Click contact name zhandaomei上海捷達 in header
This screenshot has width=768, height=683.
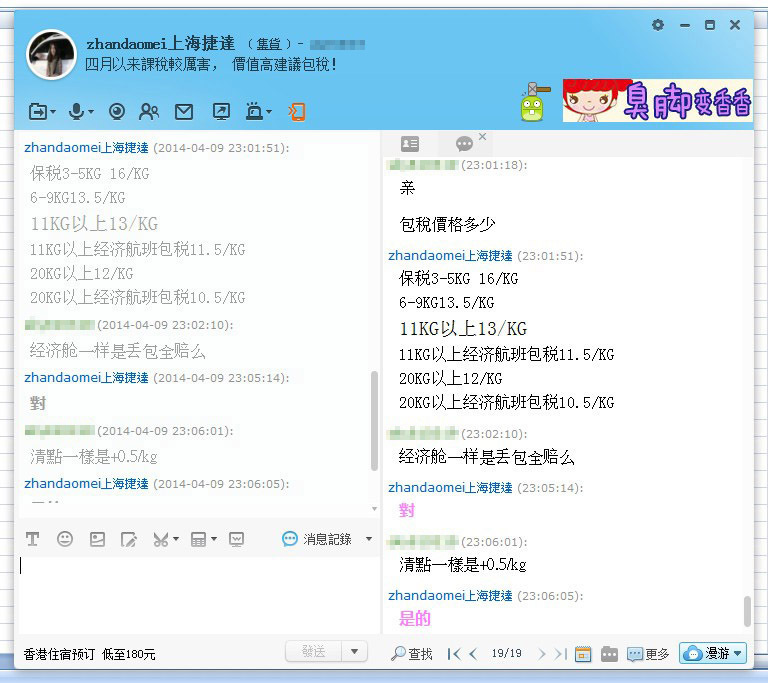(x=161, y=44)
